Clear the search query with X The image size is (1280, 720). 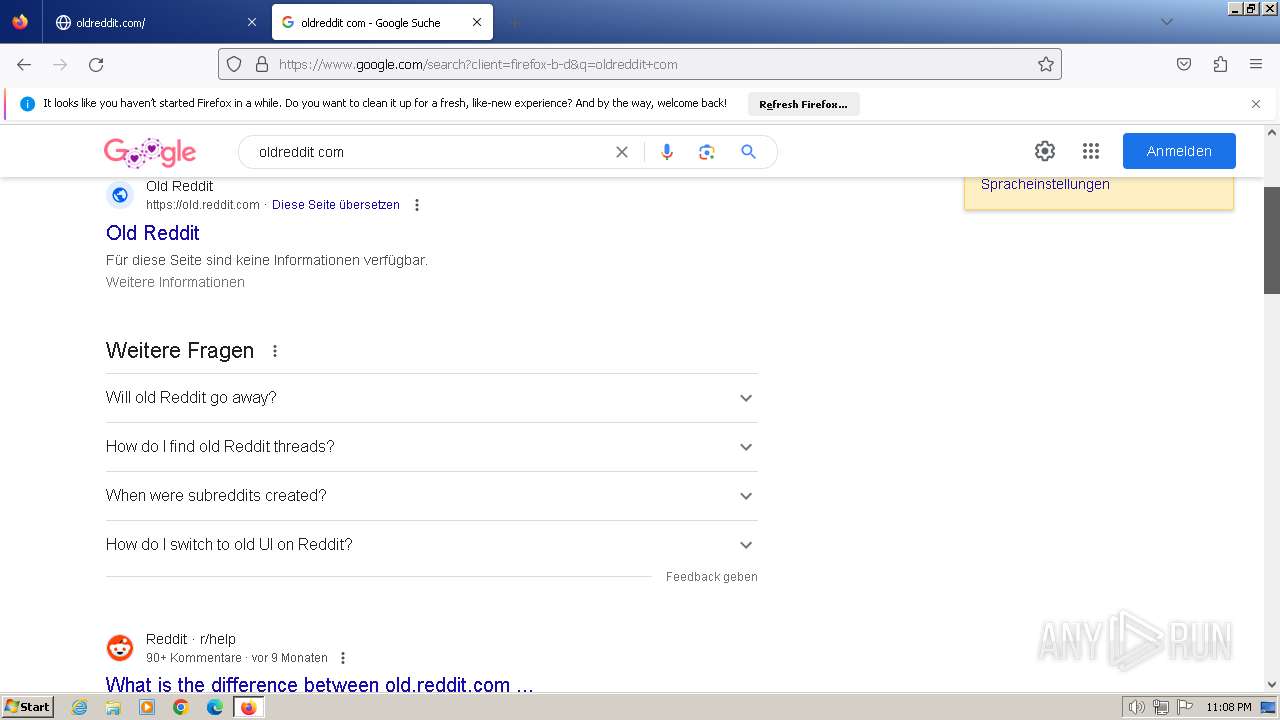coord(622,152)
